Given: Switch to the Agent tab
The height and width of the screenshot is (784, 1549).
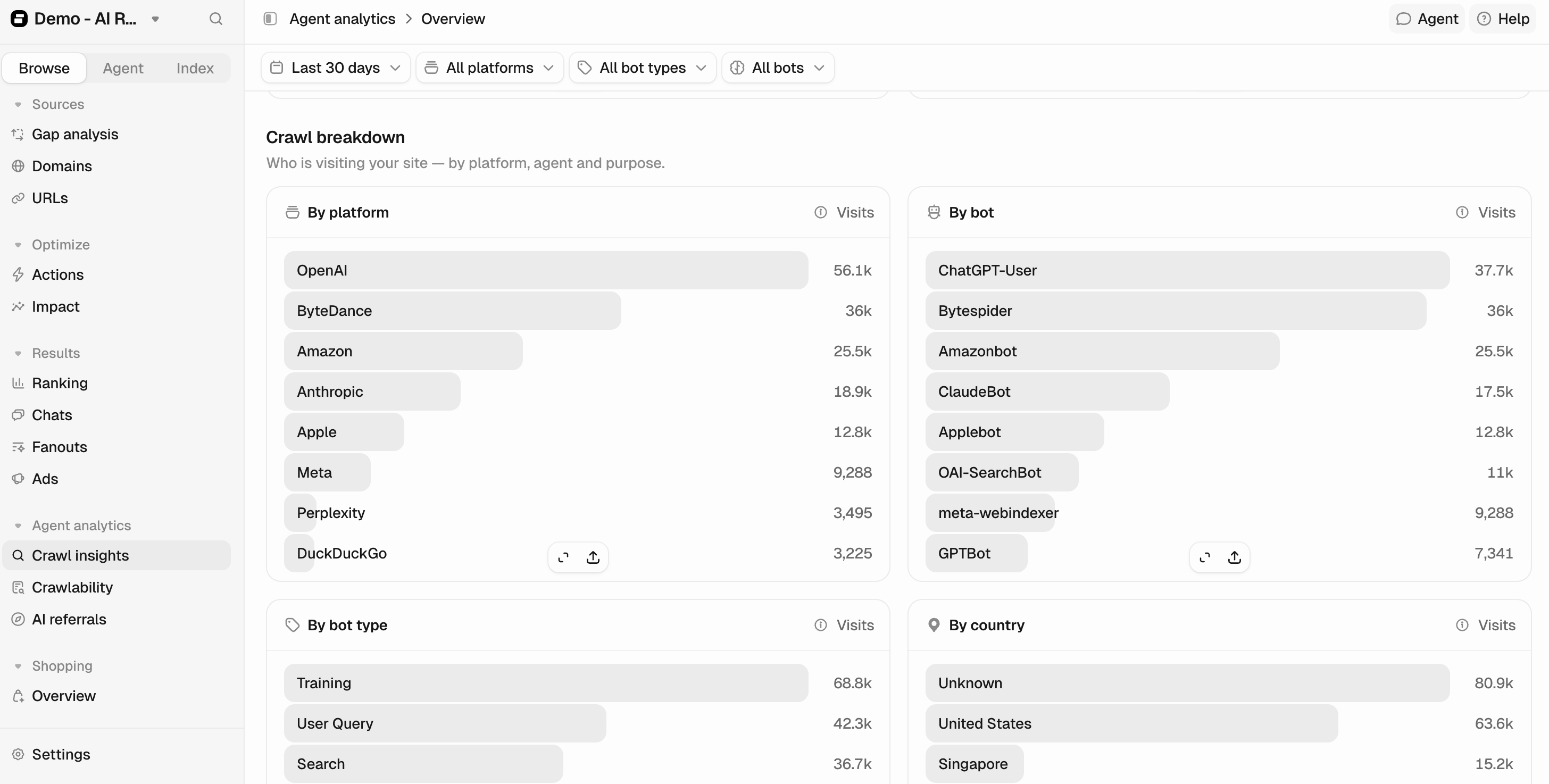Looking at the screenshot, I should click(x=123, y=68).
